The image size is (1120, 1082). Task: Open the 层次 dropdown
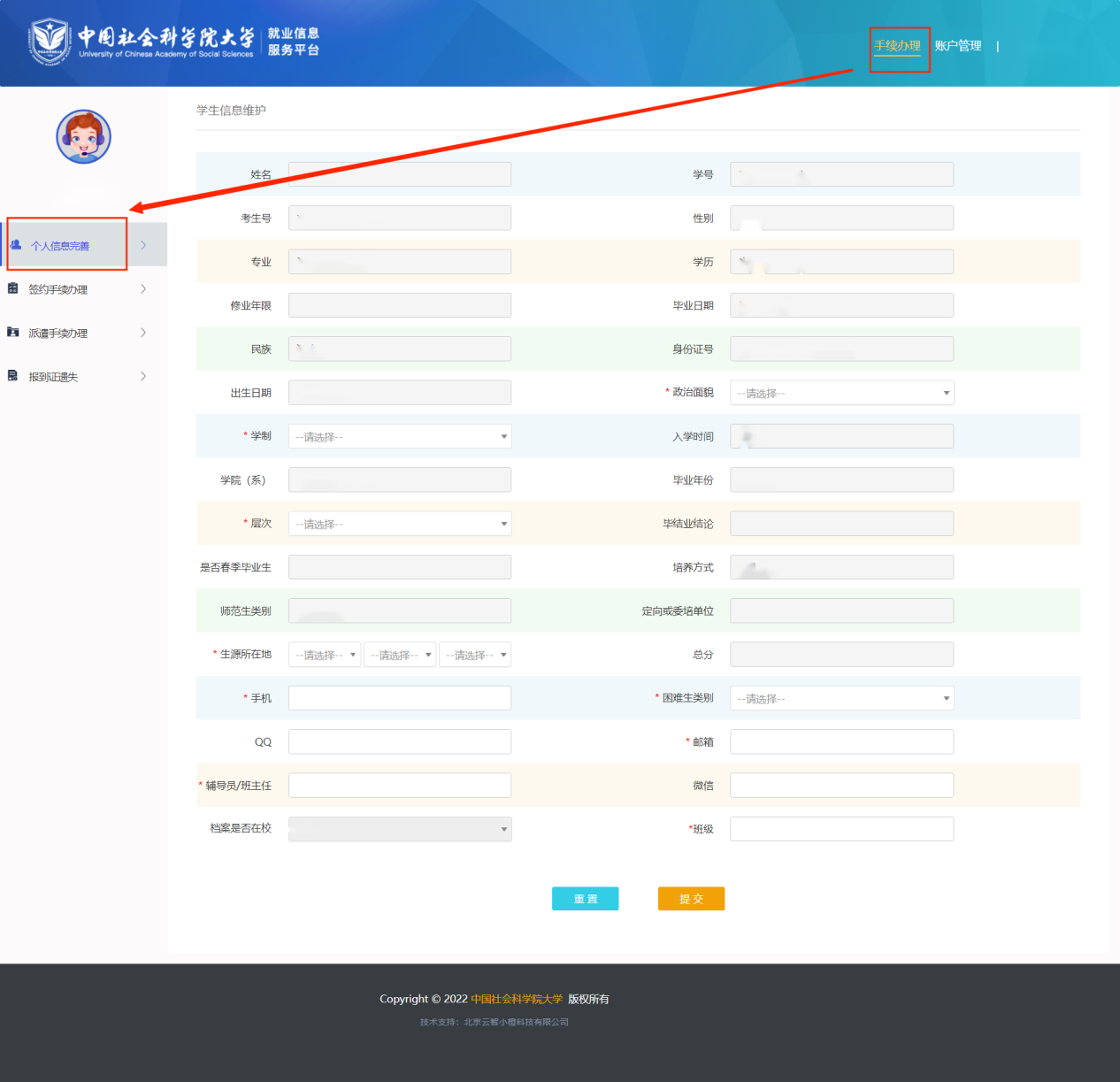[400, 524]
